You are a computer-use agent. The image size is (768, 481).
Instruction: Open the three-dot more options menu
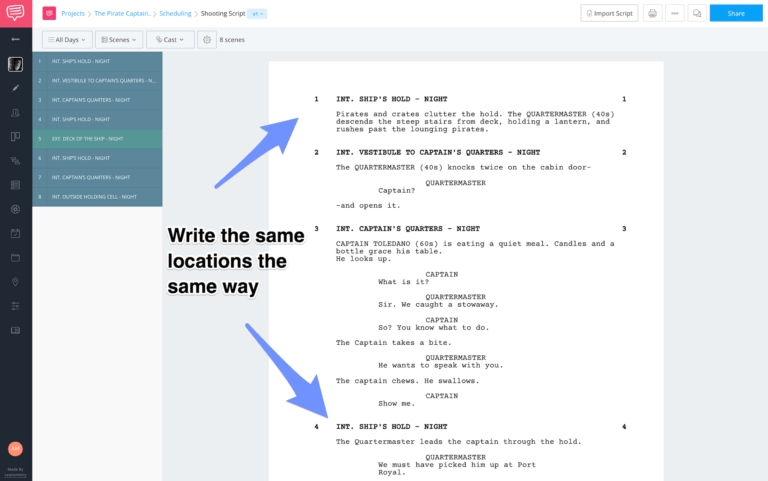click(x=674, y=14)
